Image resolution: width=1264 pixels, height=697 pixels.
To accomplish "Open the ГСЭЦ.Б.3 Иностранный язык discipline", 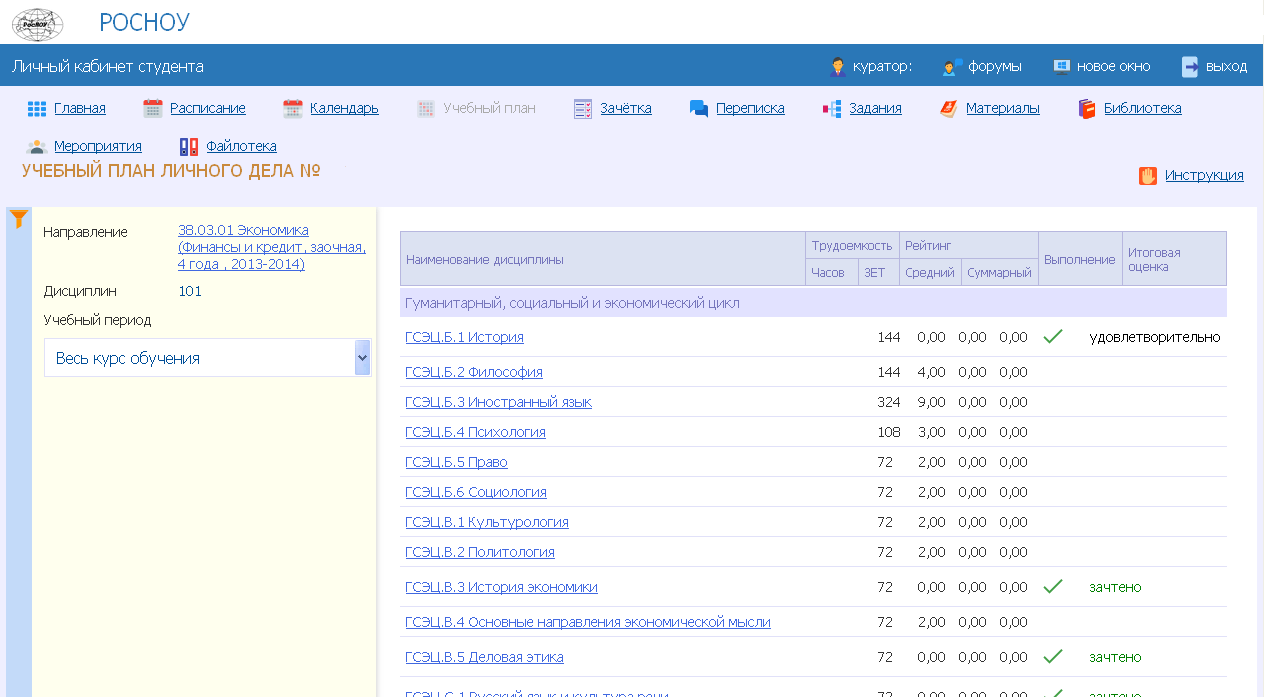I will (498, 402).
